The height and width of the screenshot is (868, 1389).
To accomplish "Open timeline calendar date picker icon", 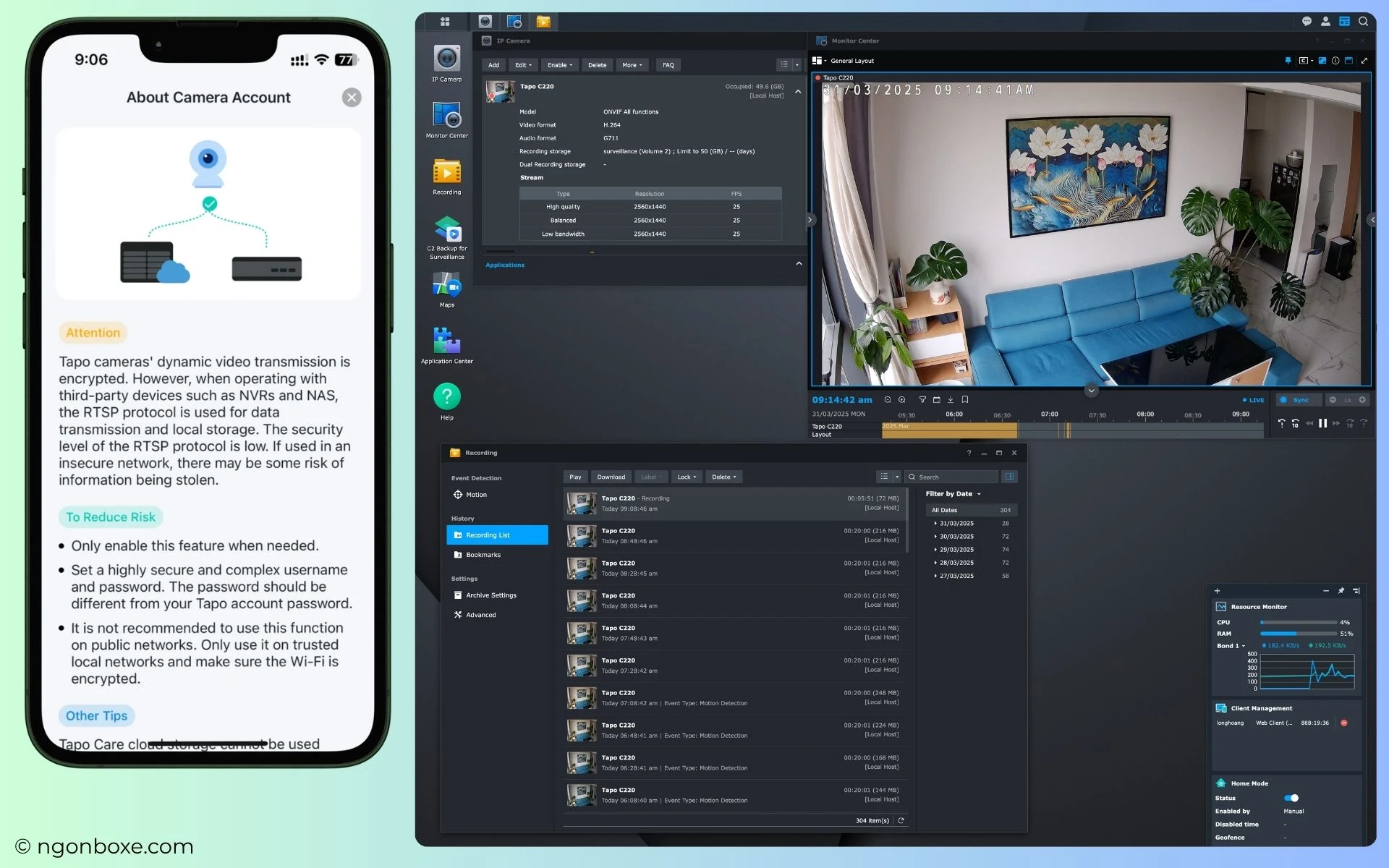I will click(937, 399).
